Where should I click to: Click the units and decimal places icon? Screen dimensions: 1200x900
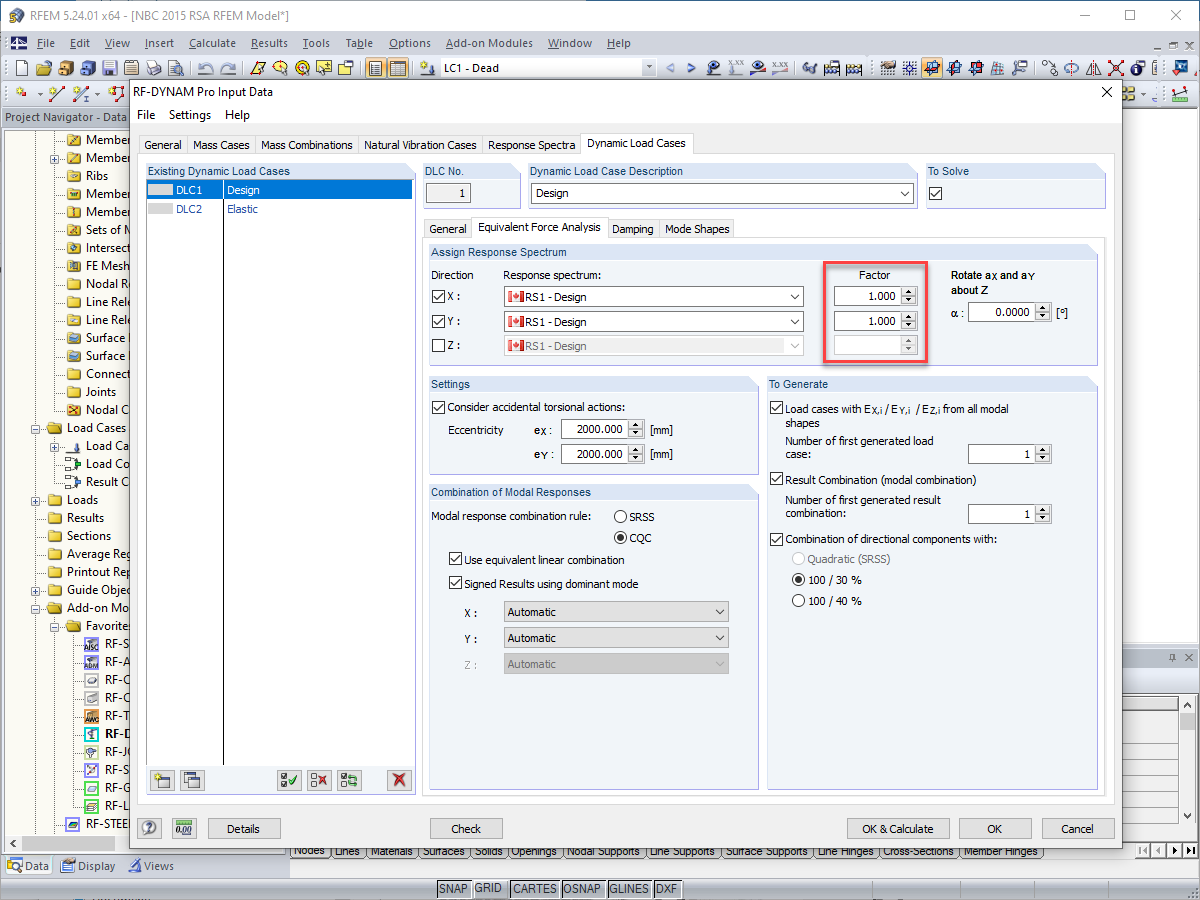[x=184, y=828]
